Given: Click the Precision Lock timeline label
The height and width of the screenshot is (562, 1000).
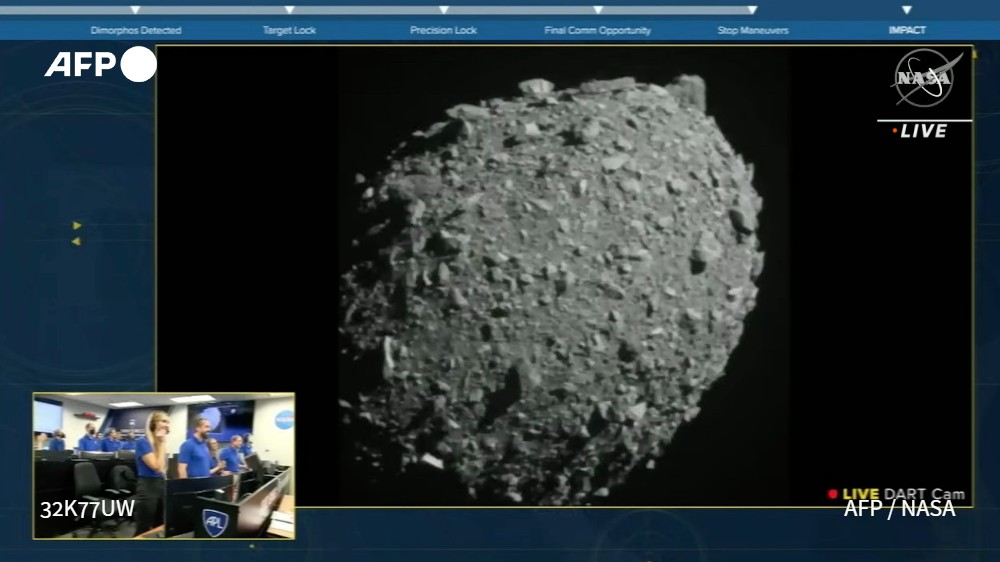Looking at the screenshot, I should tap(443, 30).
